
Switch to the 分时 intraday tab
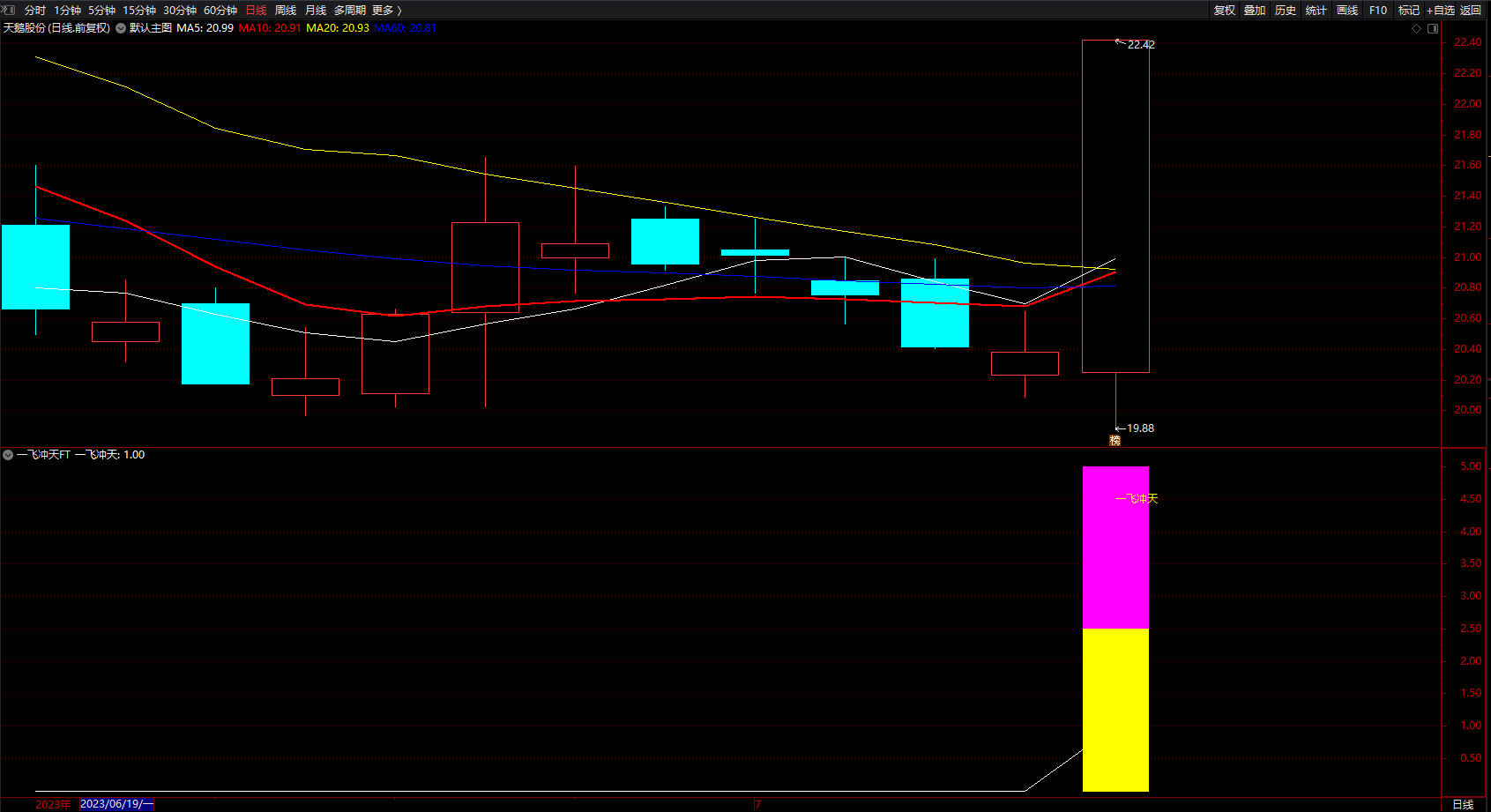35,11
